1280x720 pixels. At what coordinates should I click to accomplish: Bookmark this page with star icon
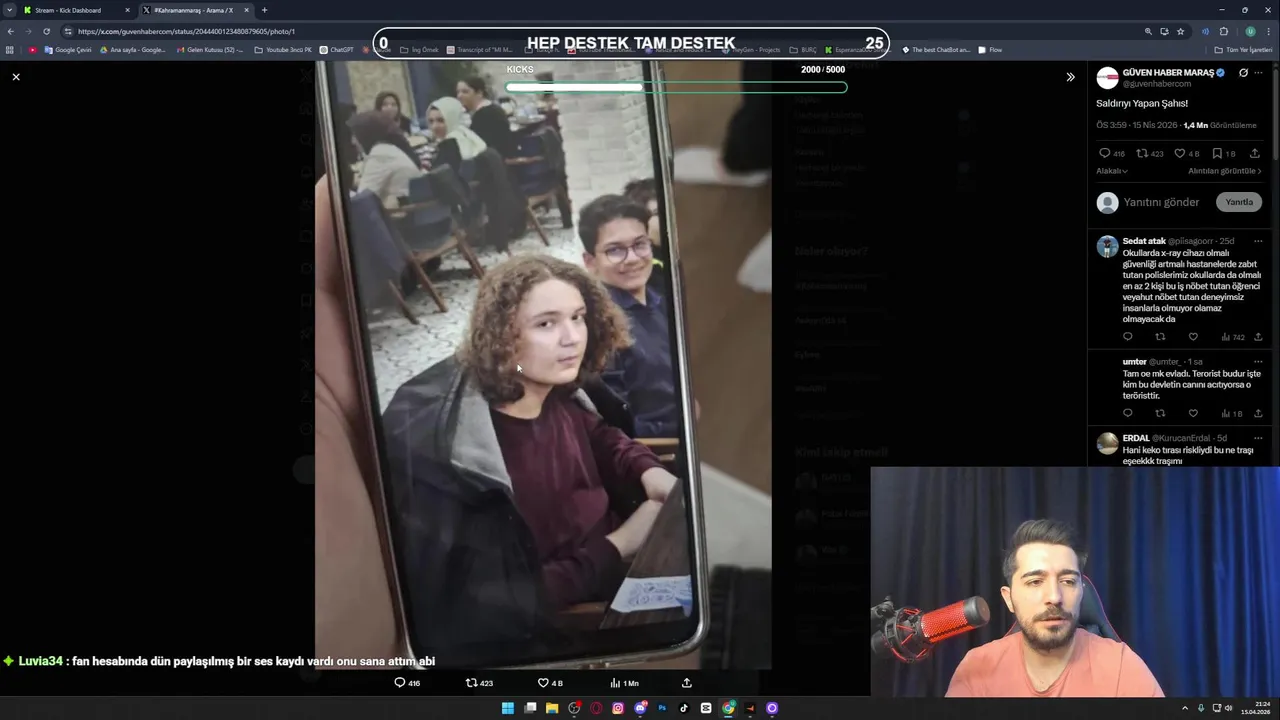pos(1180,31)
